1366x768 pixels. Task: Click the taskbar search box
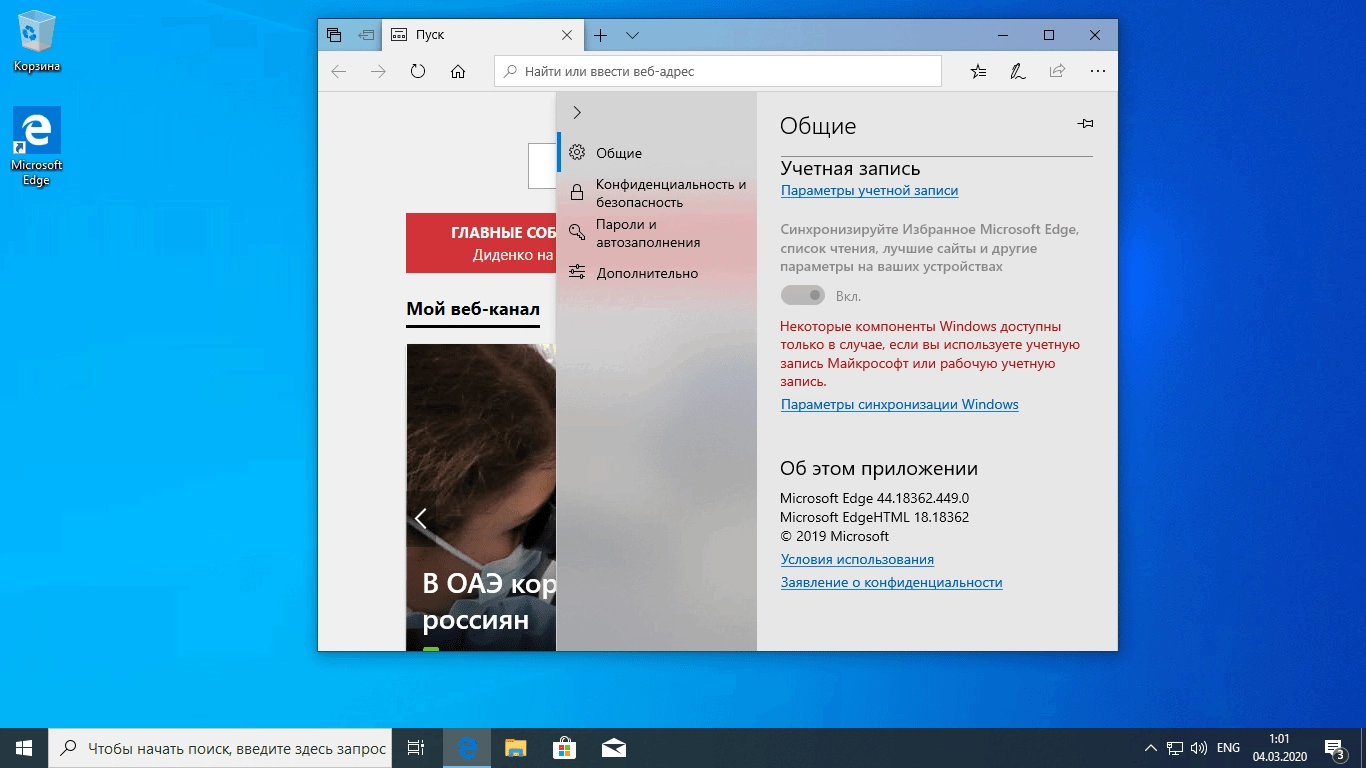(221, 748)
